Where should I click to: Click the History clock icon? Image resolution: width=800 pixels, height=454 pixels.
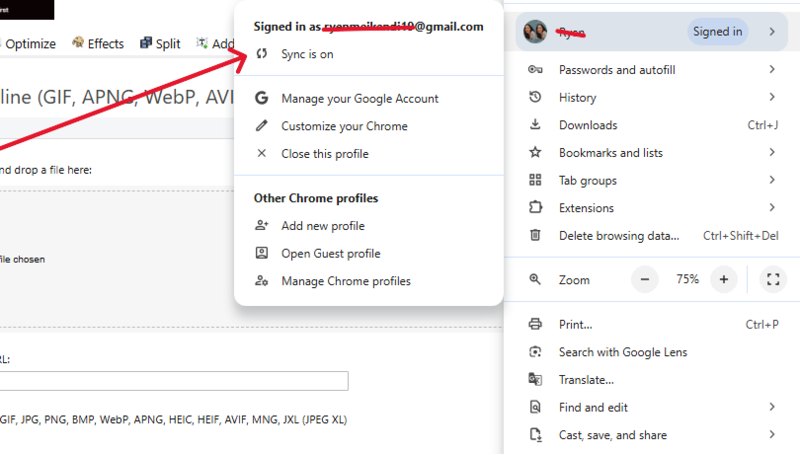point(535,97)
